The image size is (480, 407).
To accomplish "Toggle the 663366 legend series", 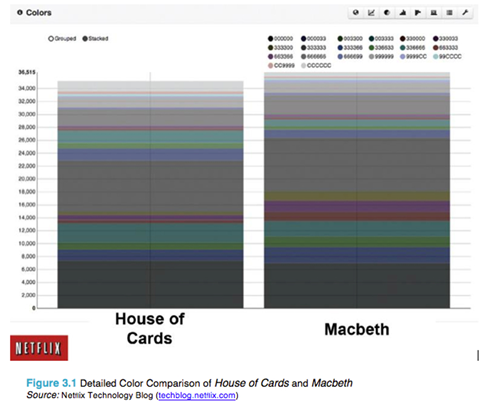I will [x=280, y=57].
